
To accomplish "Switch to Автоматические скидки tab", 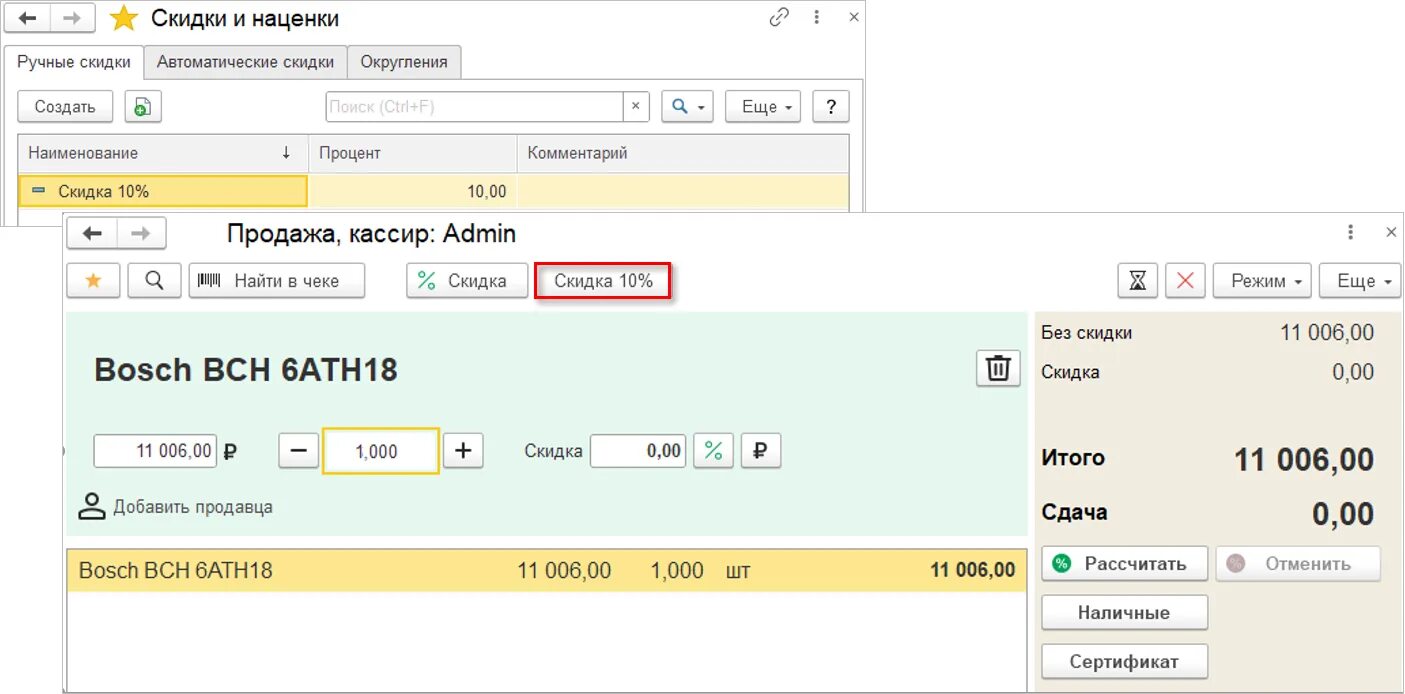I will 246,62.
